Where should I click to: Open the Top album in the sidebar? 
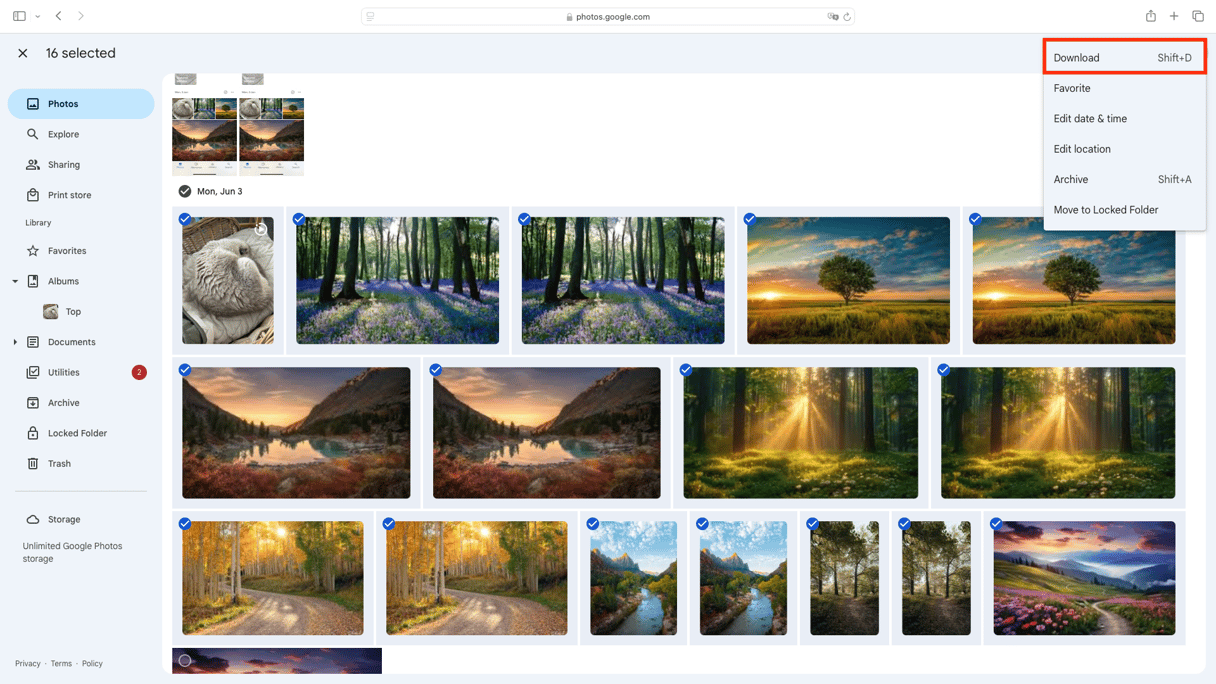click(81, 312)
